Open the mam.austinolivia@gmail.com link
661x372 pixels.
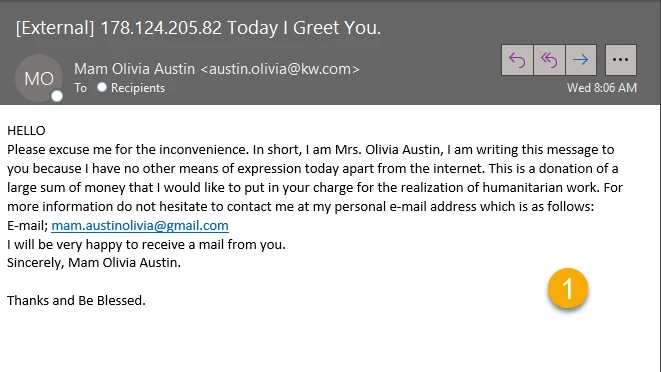(140, 226)
